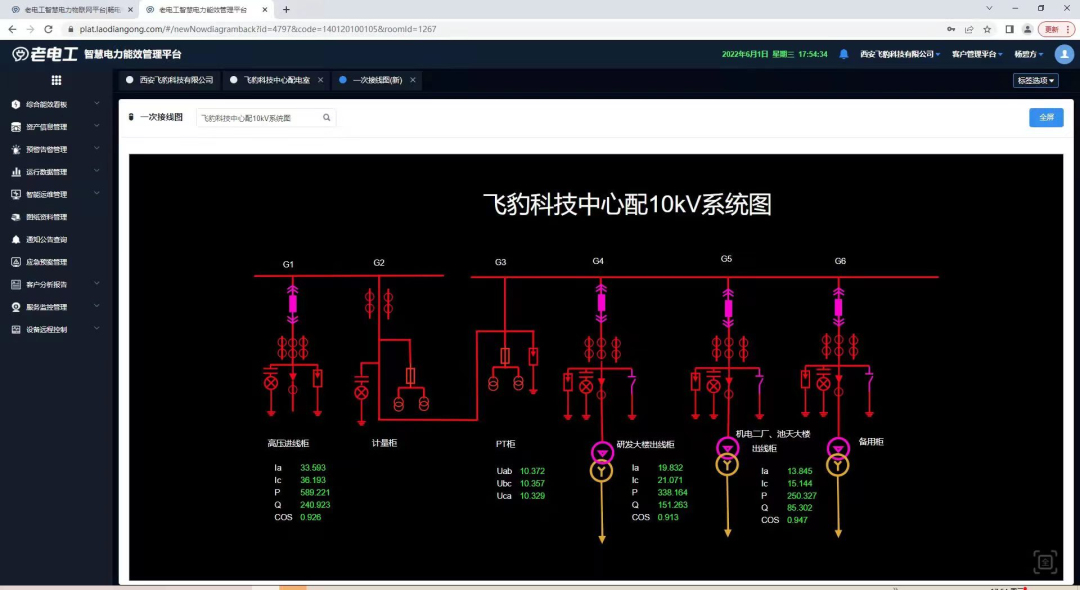Screen dimensions: 1080x590
Task: Click the 通知公告查询 bell icon in sidebar
Action: pyautogui.click(x=16, y=240)
